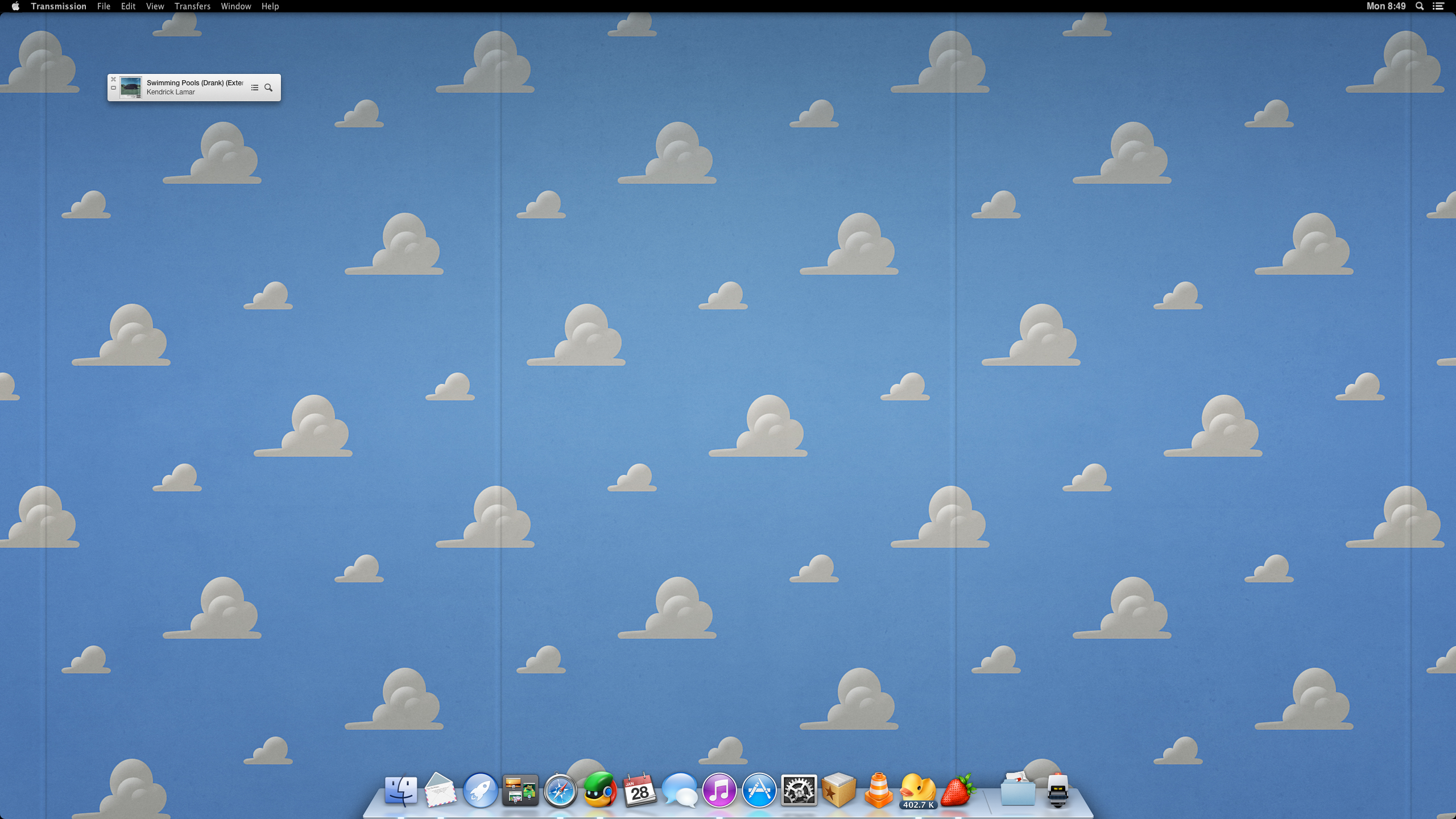Open the green-beret robot app in Dock
The image size is (1456, 819).
click(600, 789)
